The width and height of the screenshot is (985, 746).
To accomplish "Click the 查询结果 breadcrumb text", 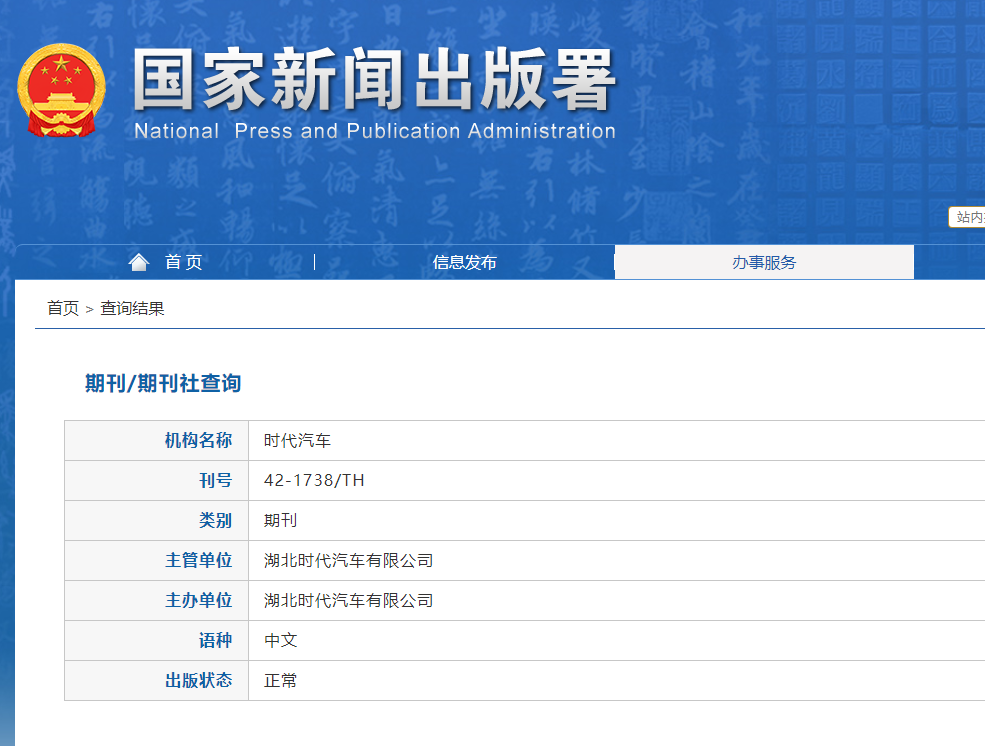I will (x=132, y=308).
